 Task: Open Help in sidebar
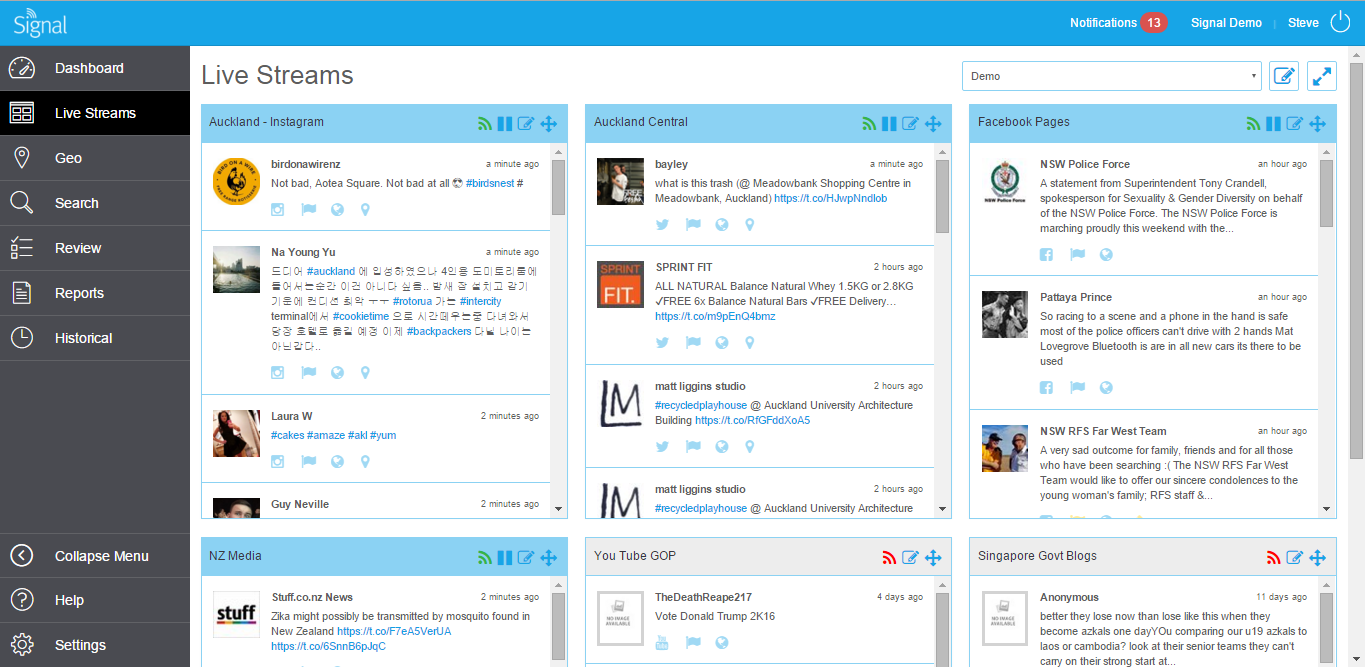pos(95,600)
